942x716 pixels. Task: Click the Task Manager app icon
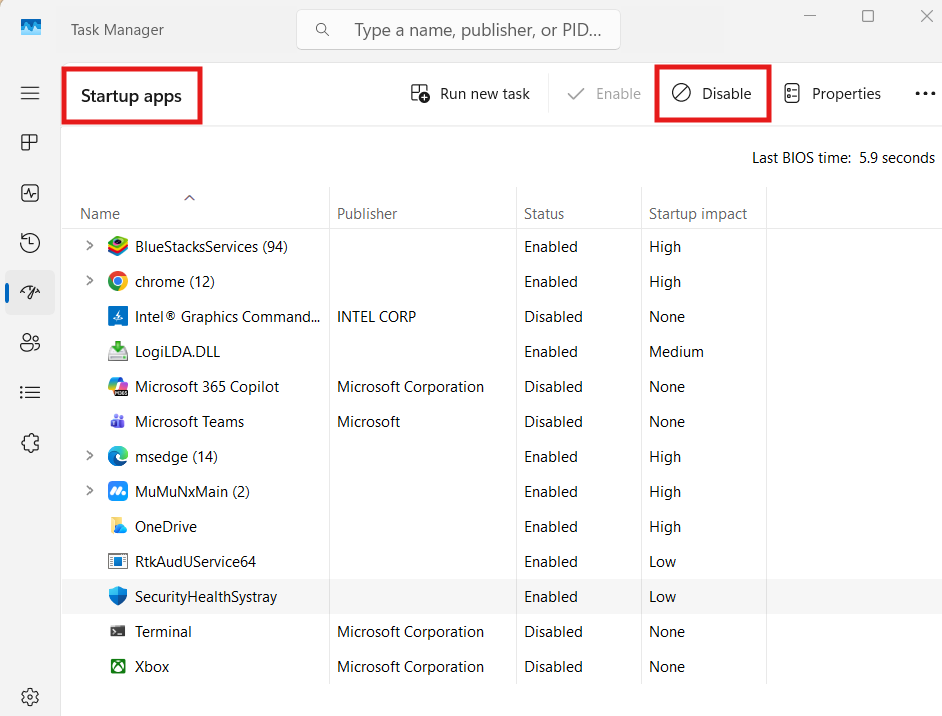coord(31,28)
